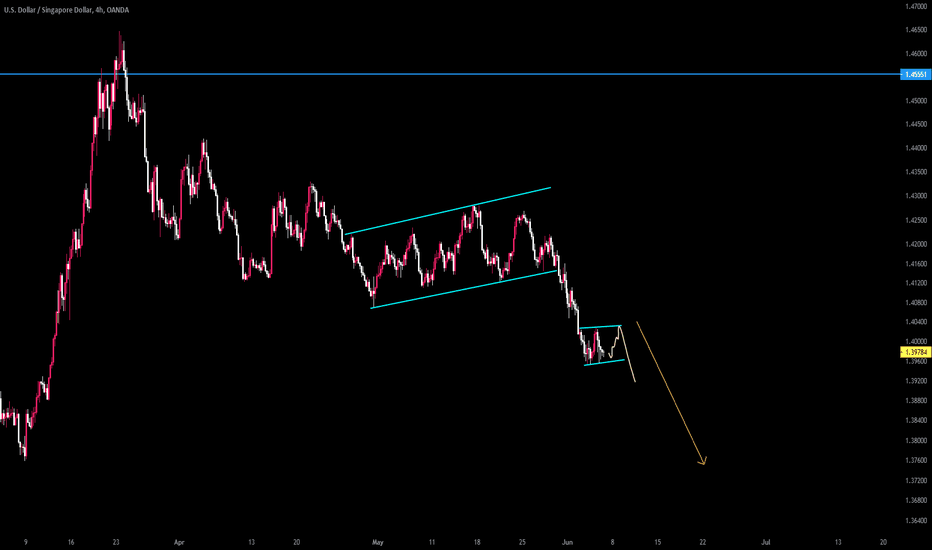The height and width of the screenshot is (550, 932).
Task: Click the 1.37600 price axis label
Action: 916,460
